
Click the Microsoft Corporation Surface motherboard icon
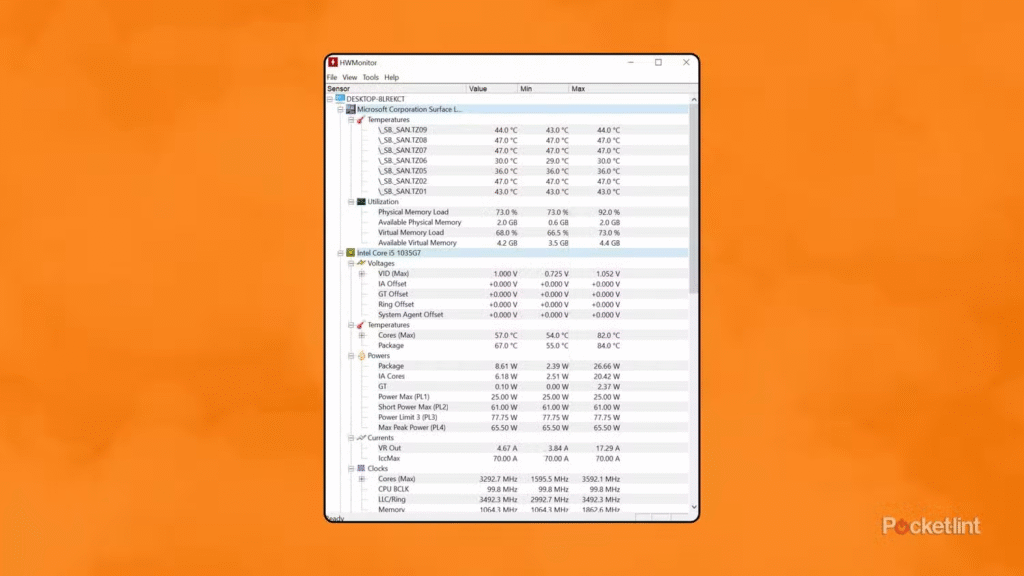[350, 109]
